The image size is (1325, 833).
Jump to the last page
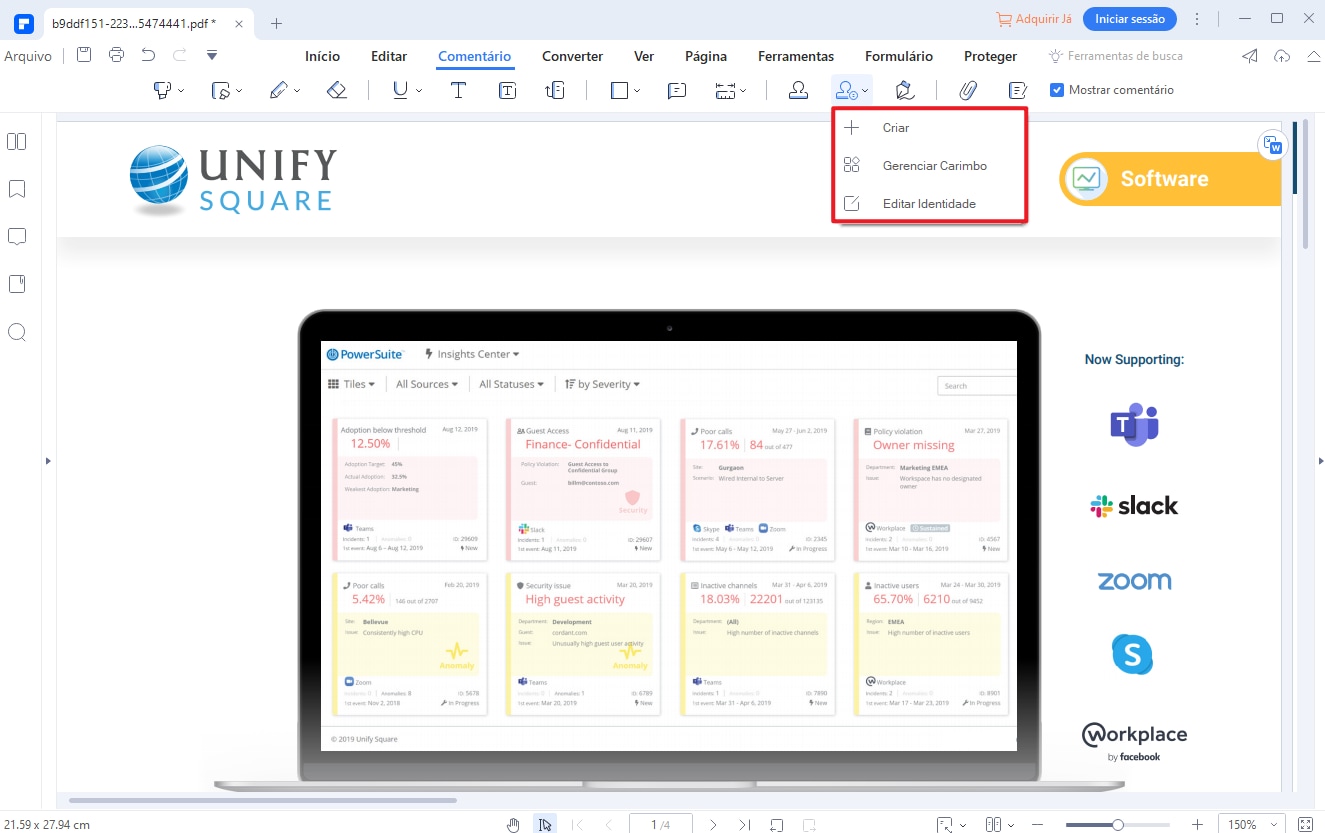coord(745,825)
